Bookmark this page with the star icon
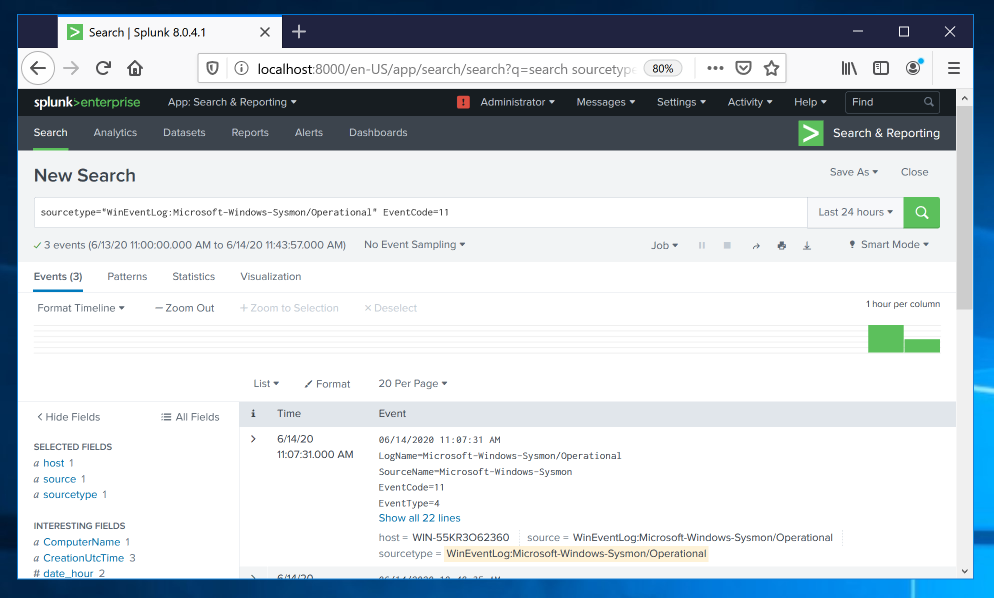This screenshot has width=994, height=598. tap(771, 68)
